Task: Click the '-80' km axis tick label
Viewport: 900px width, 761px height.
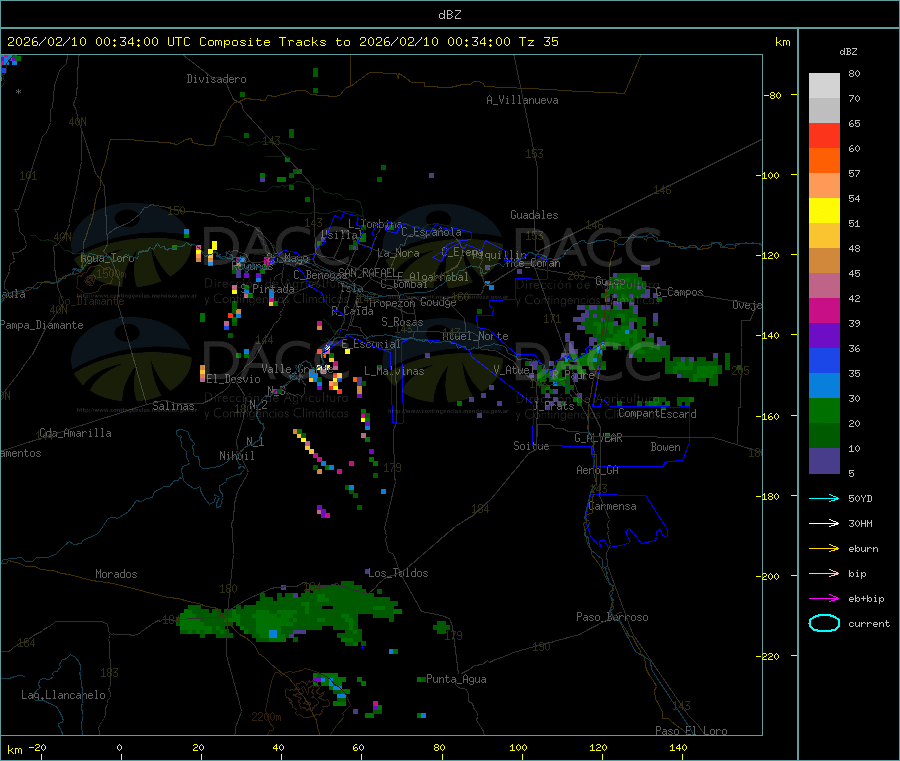Action: tap(773, 95)
